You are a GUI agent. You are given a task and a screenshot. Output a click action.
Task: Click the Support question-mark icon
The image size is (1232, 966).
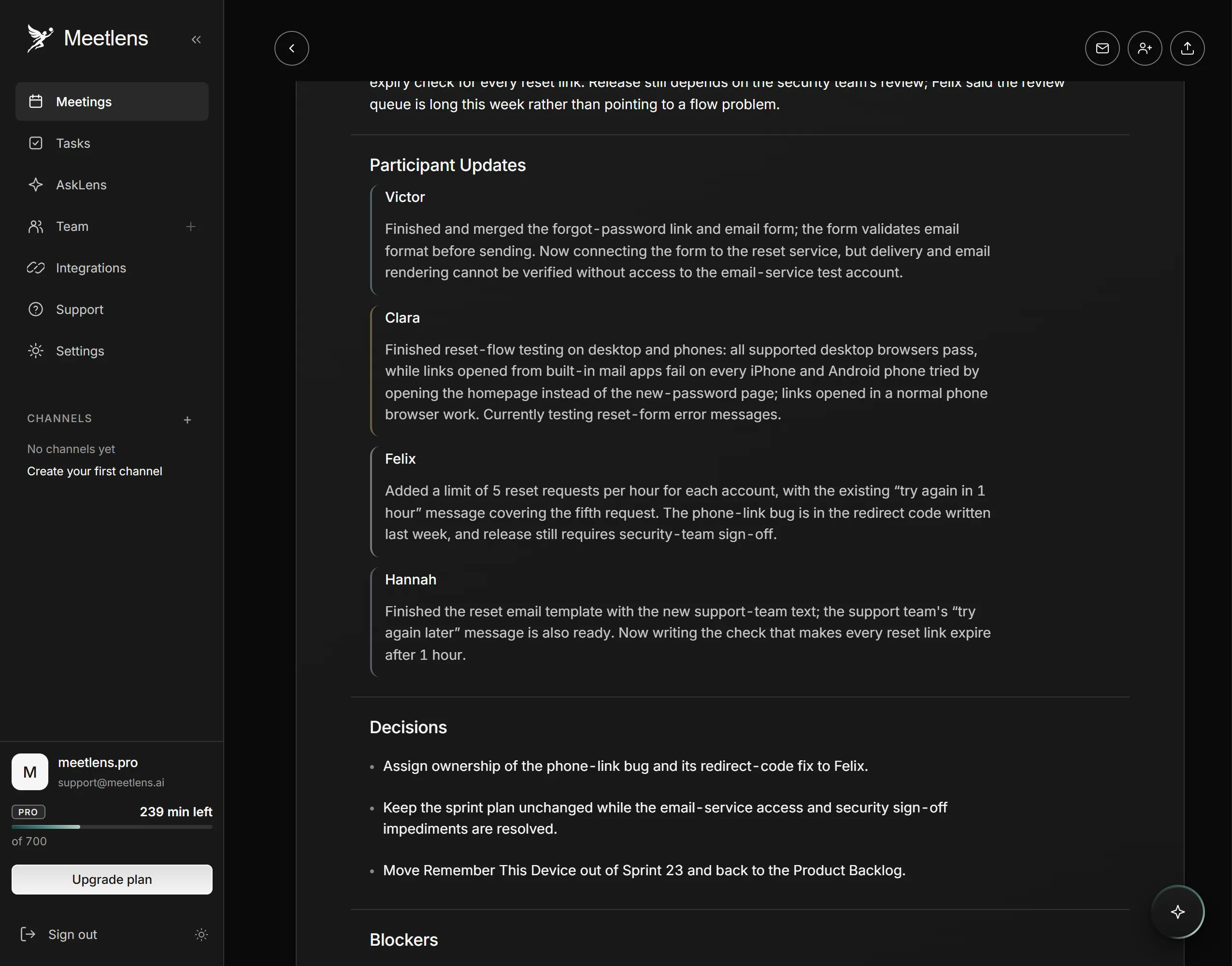(36, 310)
